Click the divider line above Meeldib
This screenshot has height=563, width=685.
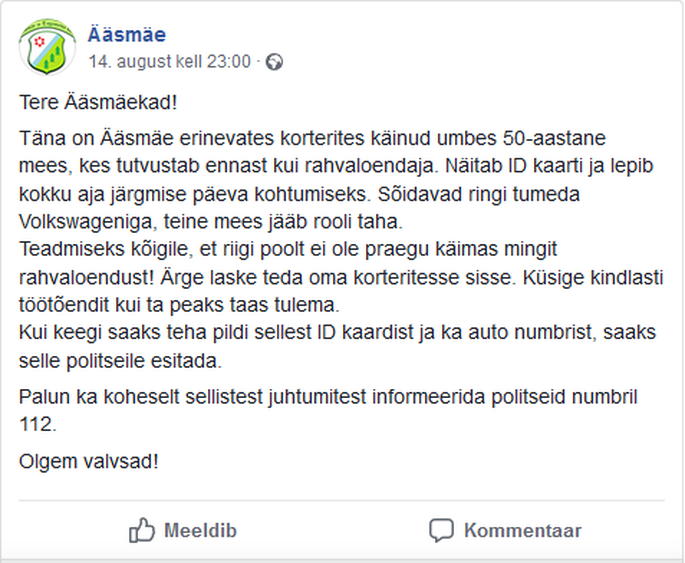(342, 500)
